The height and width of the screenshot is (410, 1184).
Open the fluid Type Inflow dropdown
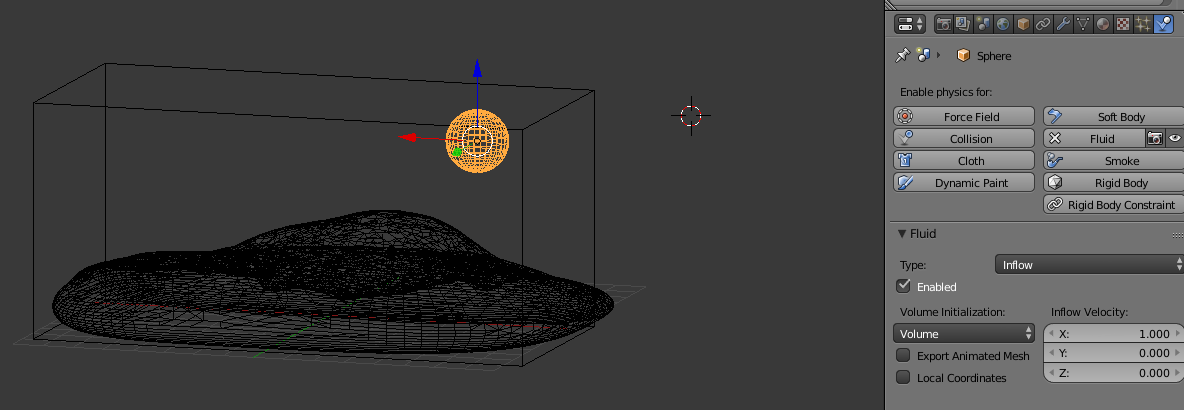pyautogui.click(x=1089, y=265)
